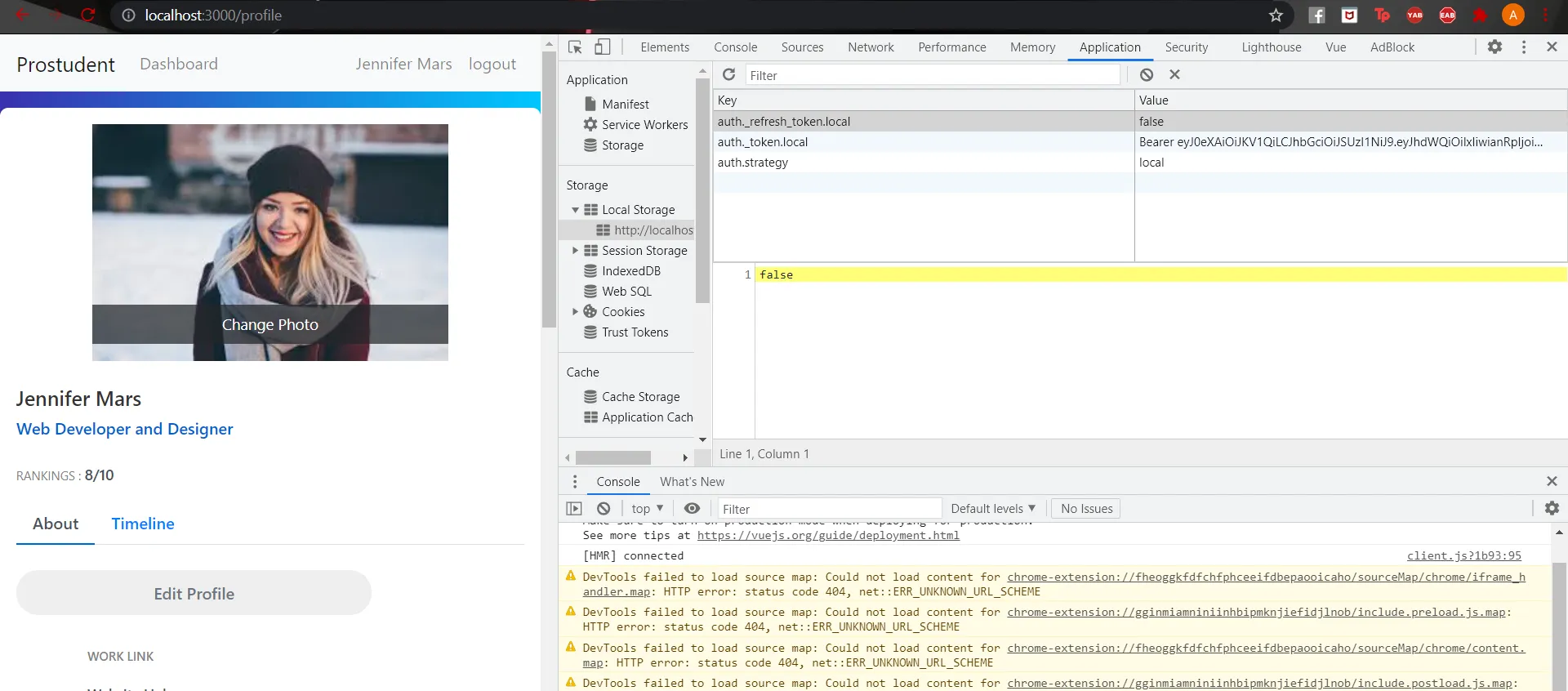The height and width of the screenshot is (691, 1568).
Task: Delete the selected storage entry
Action: [1174, 75]
